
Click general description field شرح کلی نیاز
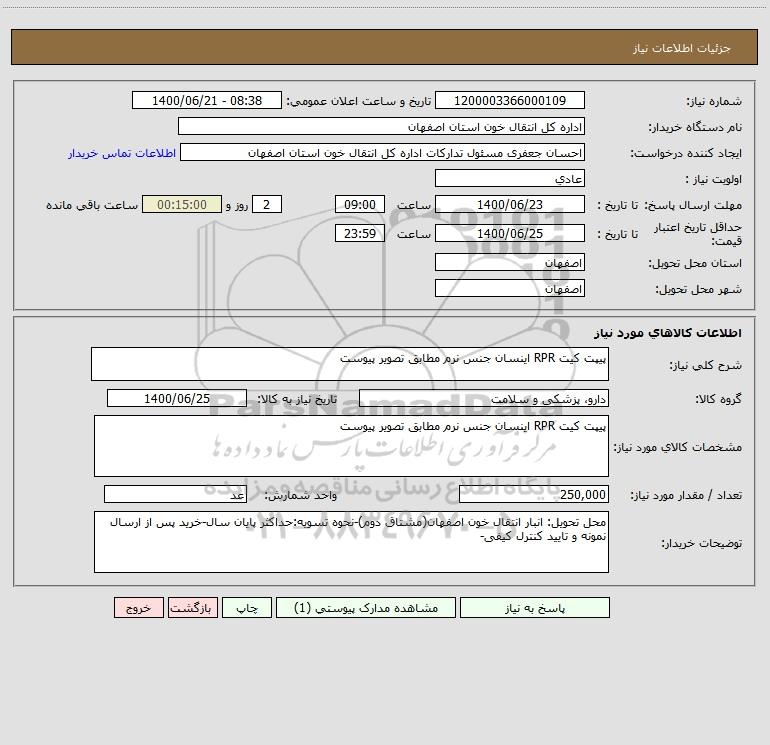point(350,364)
